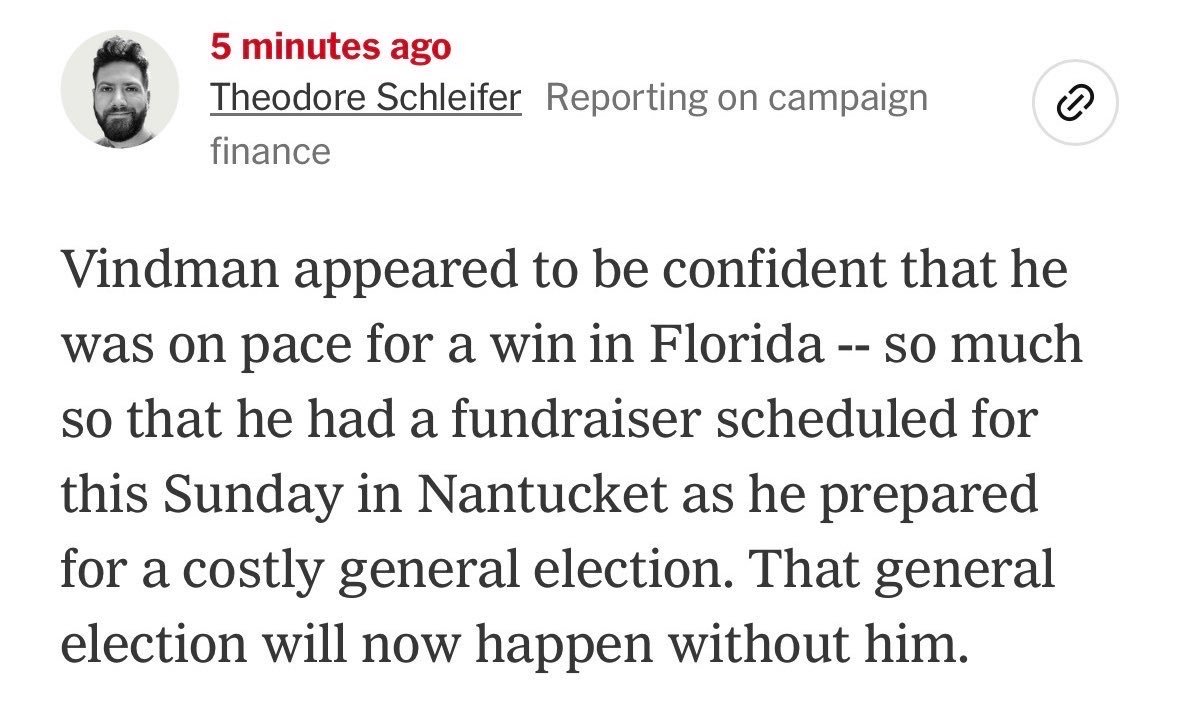The height and width of the screenshot is (719, 1179).
Task: Click the word "fundraiser" in the post
Action: tap(576, 419)
